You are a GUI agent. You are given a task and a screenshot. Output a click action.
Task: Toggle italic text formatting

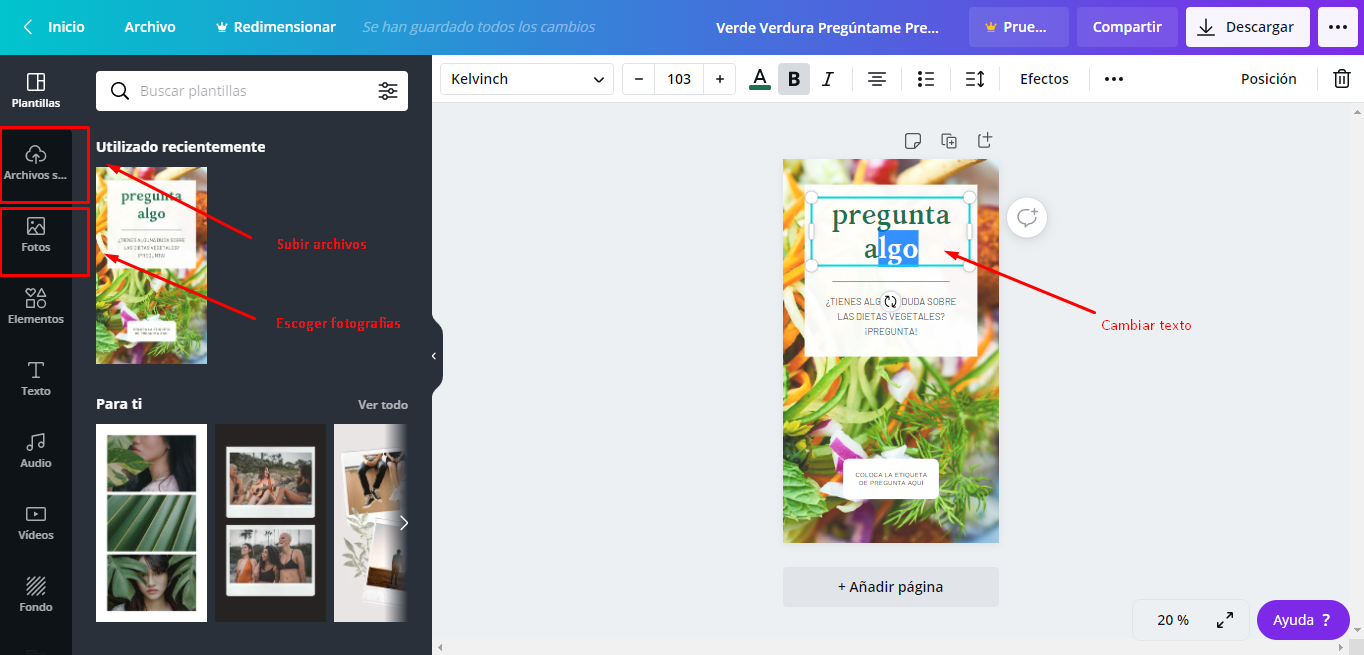tap(827, 79)
